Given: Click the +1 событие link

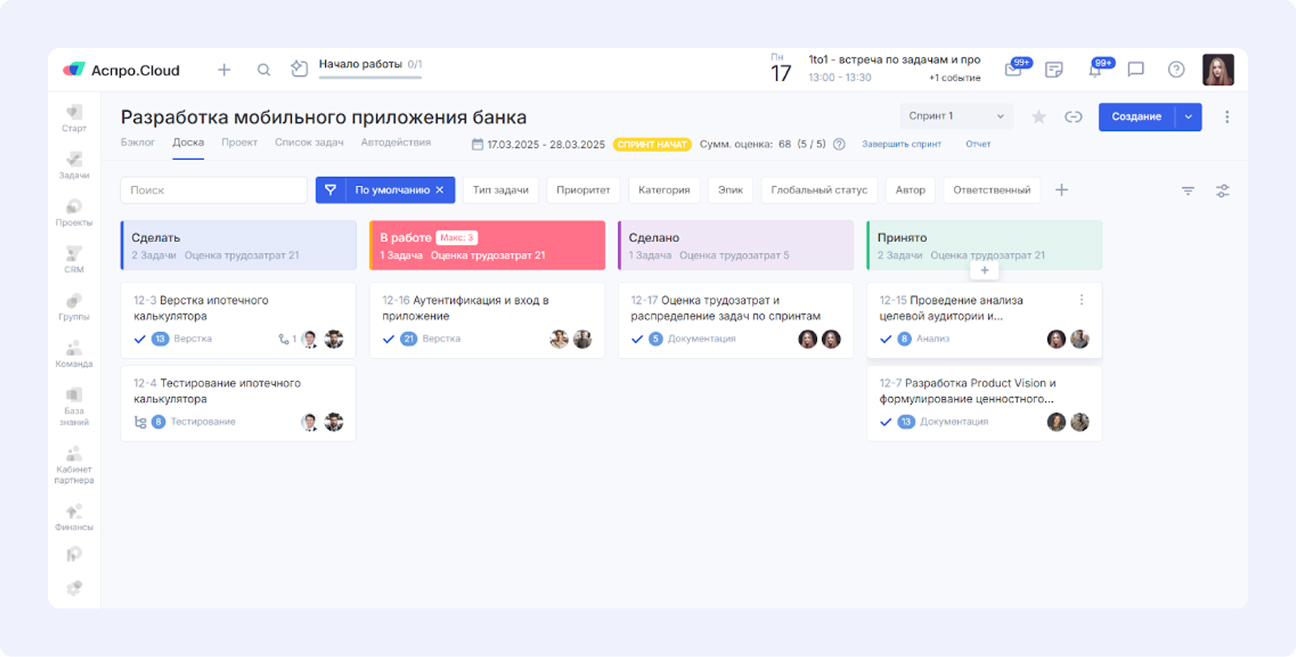Looking at the screenshot, I should point(954,78).
